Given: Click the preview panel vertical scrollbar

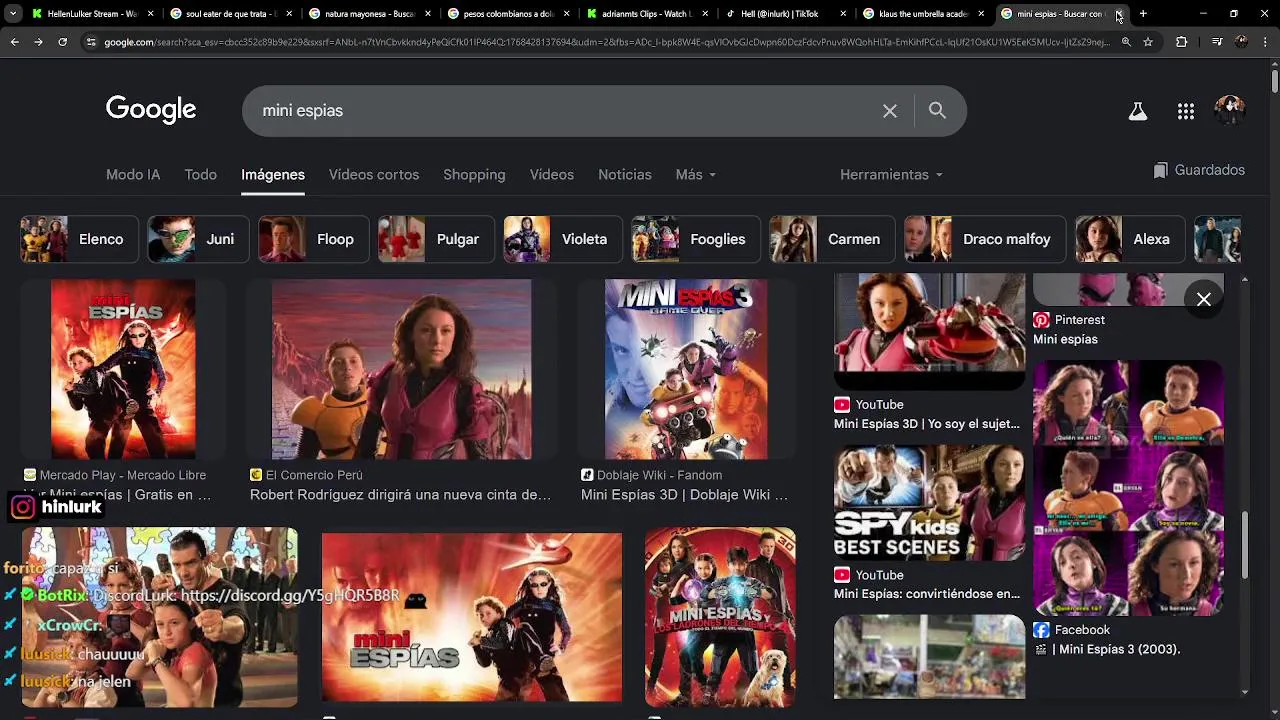Looking at the screenshot, I should click(1245, 545).
